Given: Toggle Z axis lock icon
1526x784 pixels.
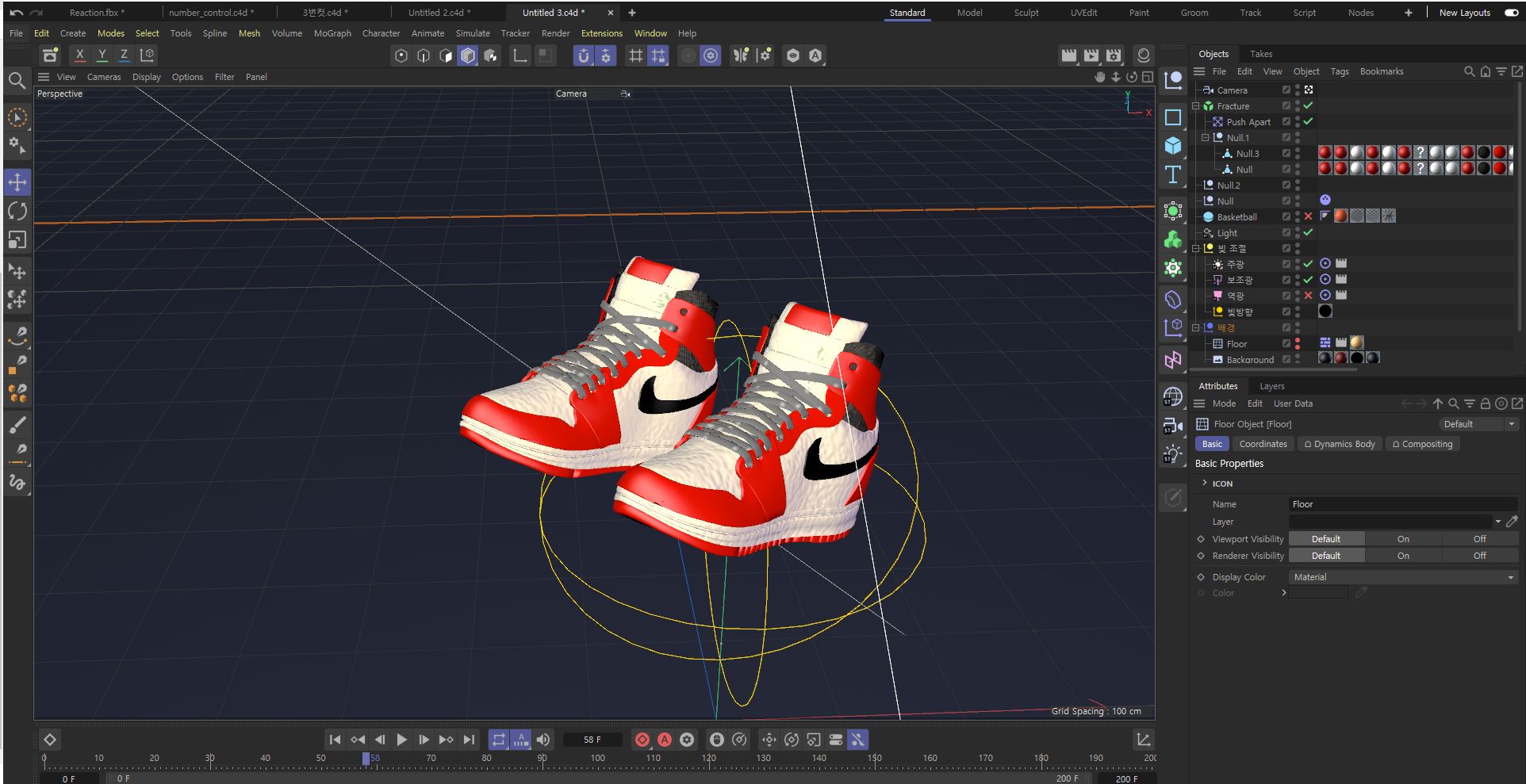Looking at the screenshot, I should [124, 55].
